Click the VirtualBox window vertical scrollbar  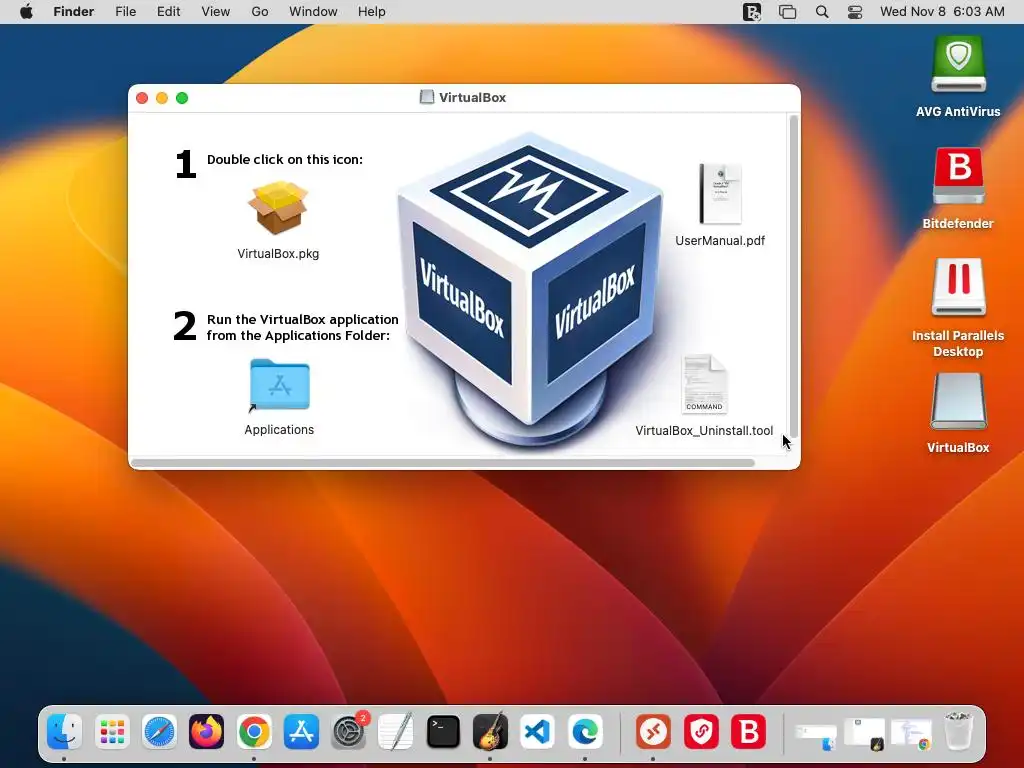point(793,276)
